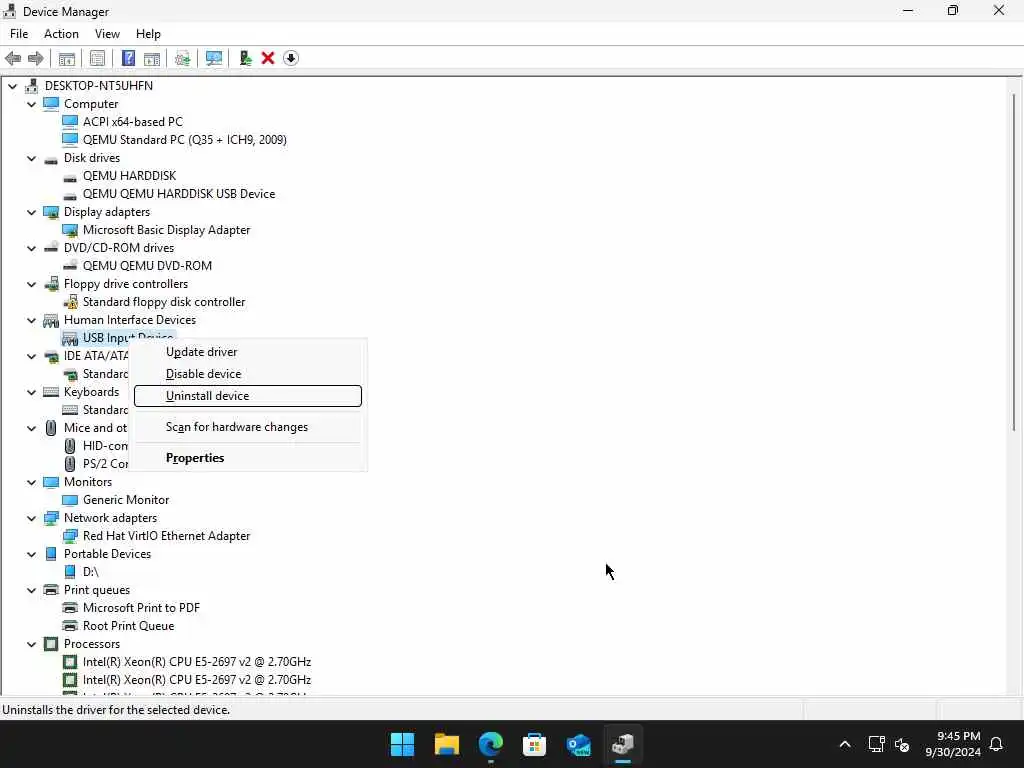Click the monitor scan hardware toolbar icon

(x=214, y=58)
